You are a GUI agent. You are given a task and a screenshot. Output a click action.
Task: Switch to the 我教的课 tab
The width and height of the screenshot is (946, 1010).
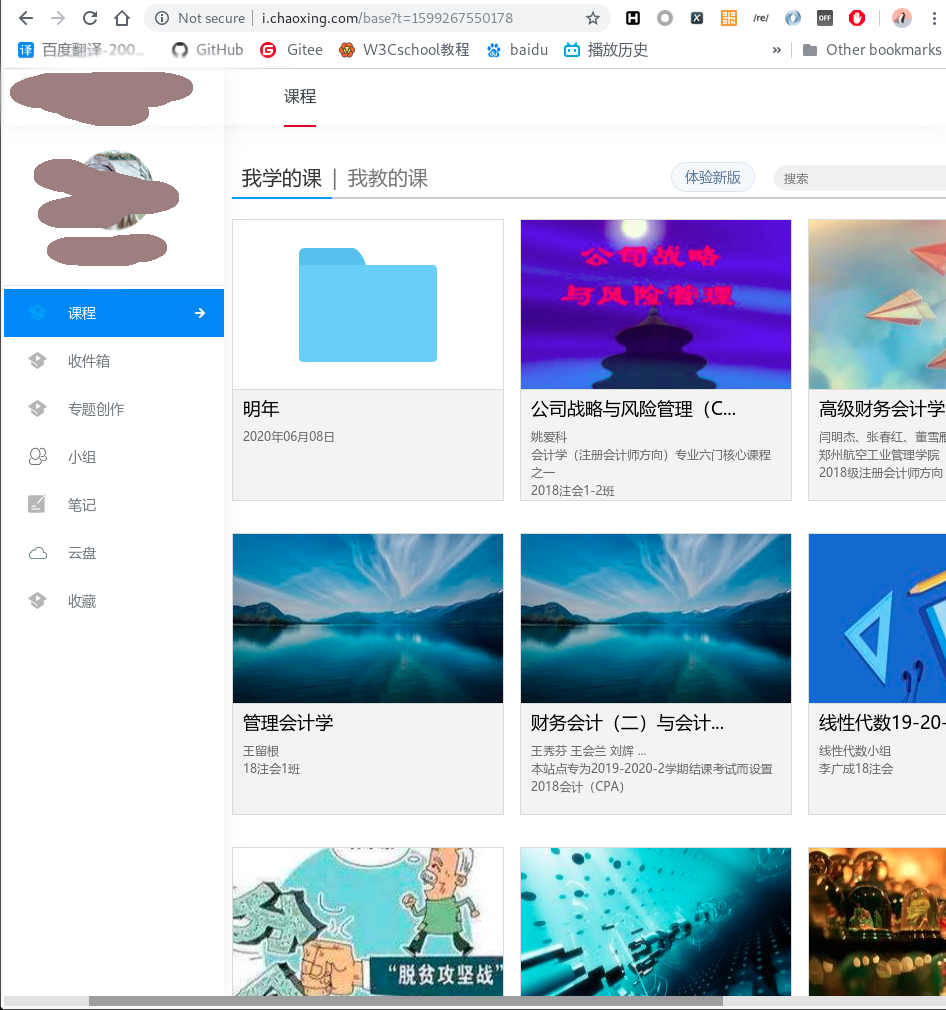[x=388, y=178]
